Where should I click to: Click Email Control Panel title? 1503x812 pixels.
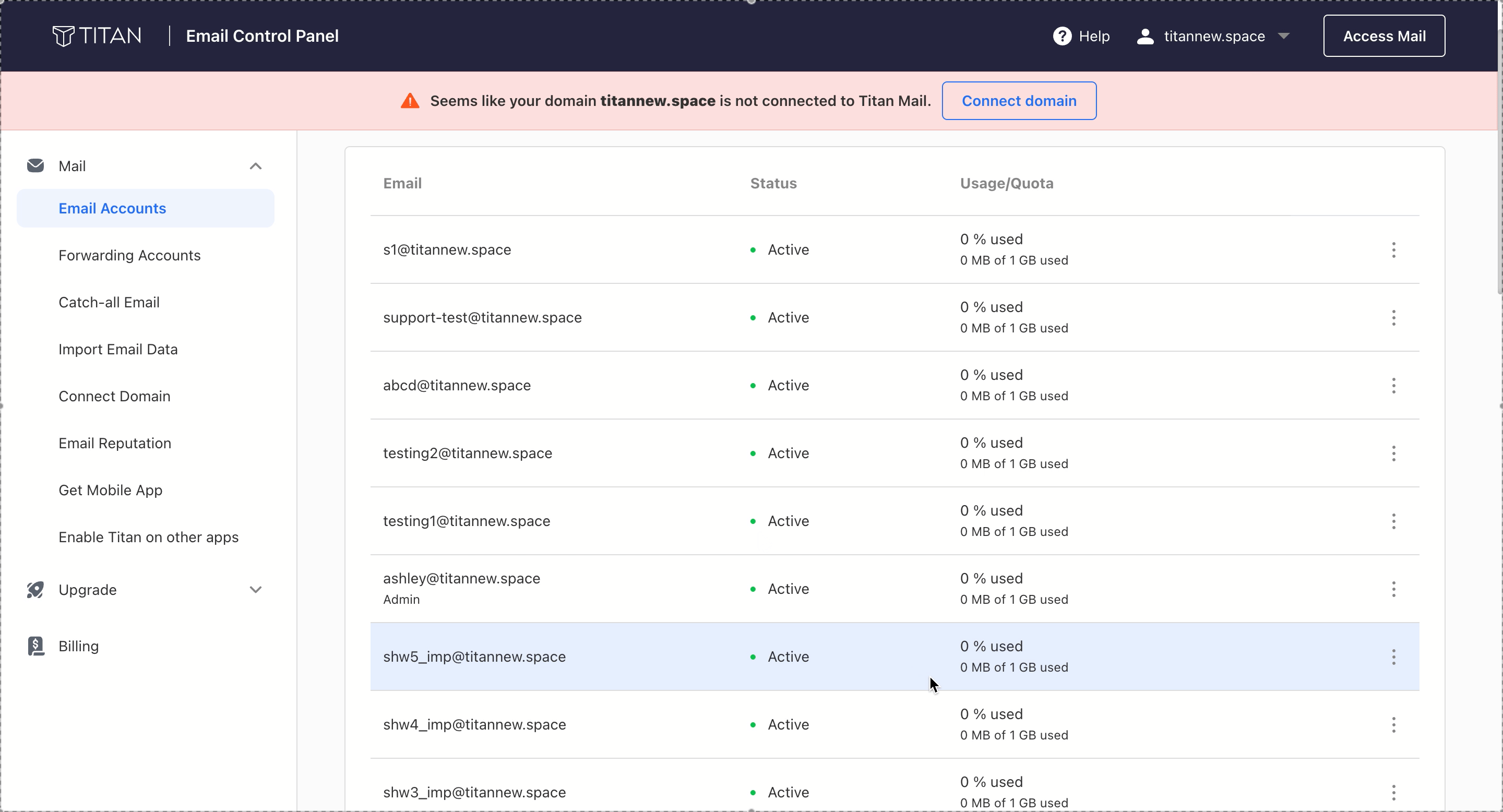[262, 36]
